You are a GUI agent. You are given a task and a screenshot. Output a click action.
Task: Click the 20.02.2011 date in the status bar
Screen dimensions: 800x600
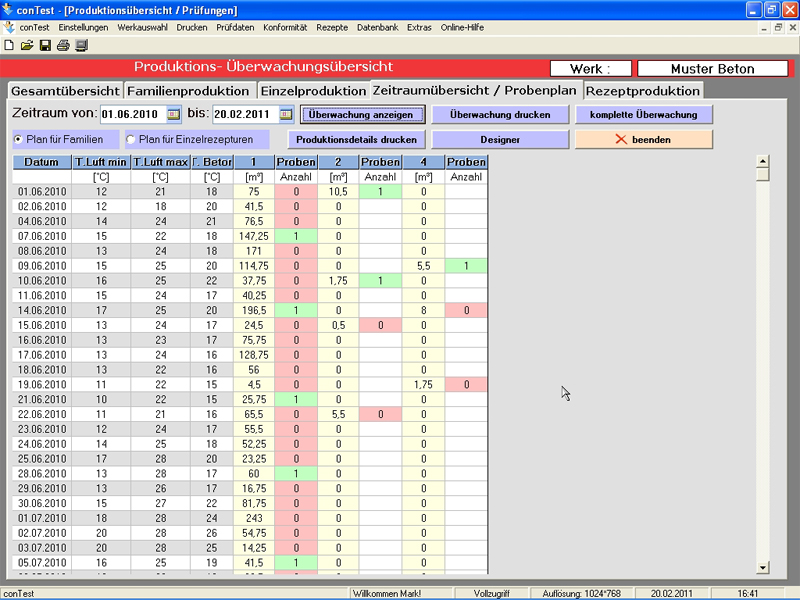pos(671,593)
